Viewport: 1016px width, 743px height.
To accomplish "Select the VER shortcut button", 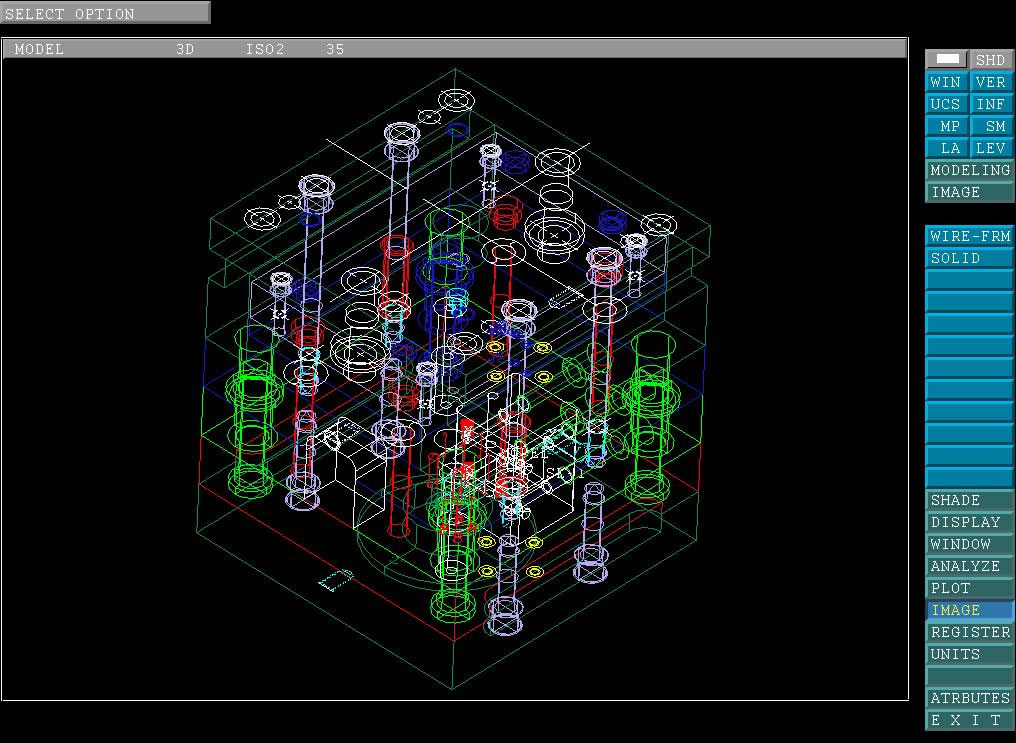I will coord(991,82).
